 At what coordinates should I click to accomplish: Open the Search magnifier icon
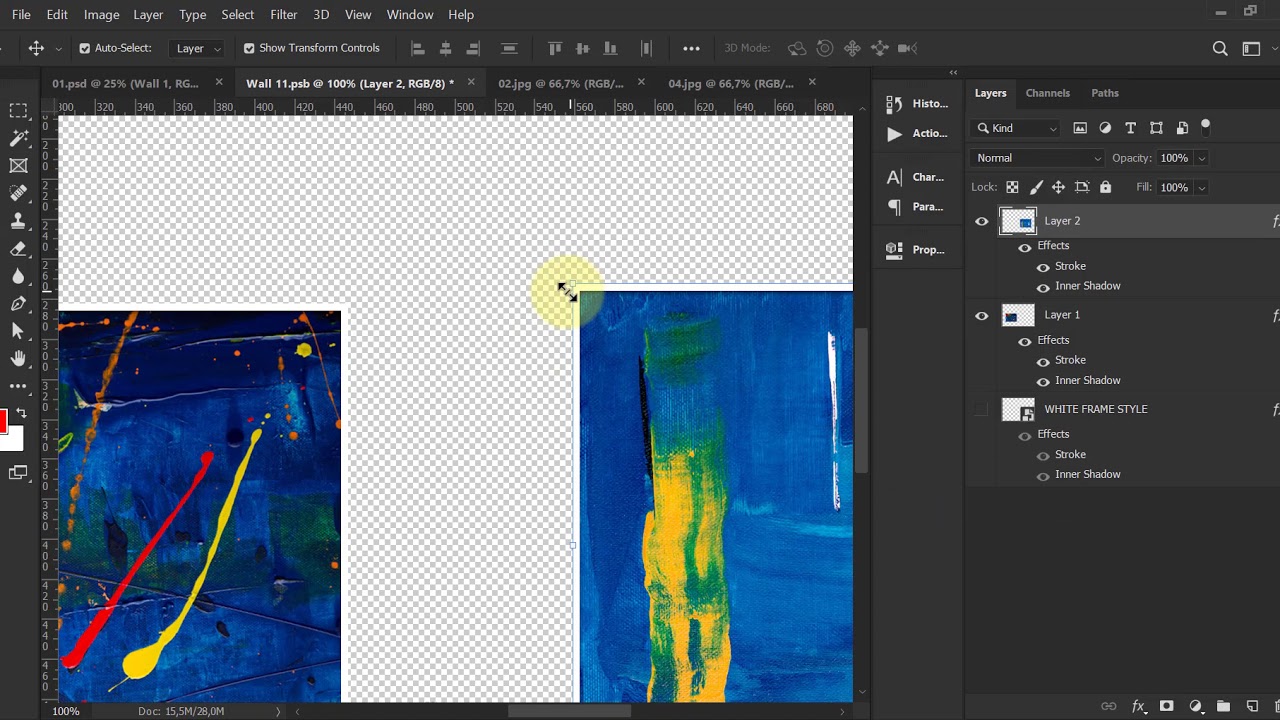click(x=1220, y=48)
